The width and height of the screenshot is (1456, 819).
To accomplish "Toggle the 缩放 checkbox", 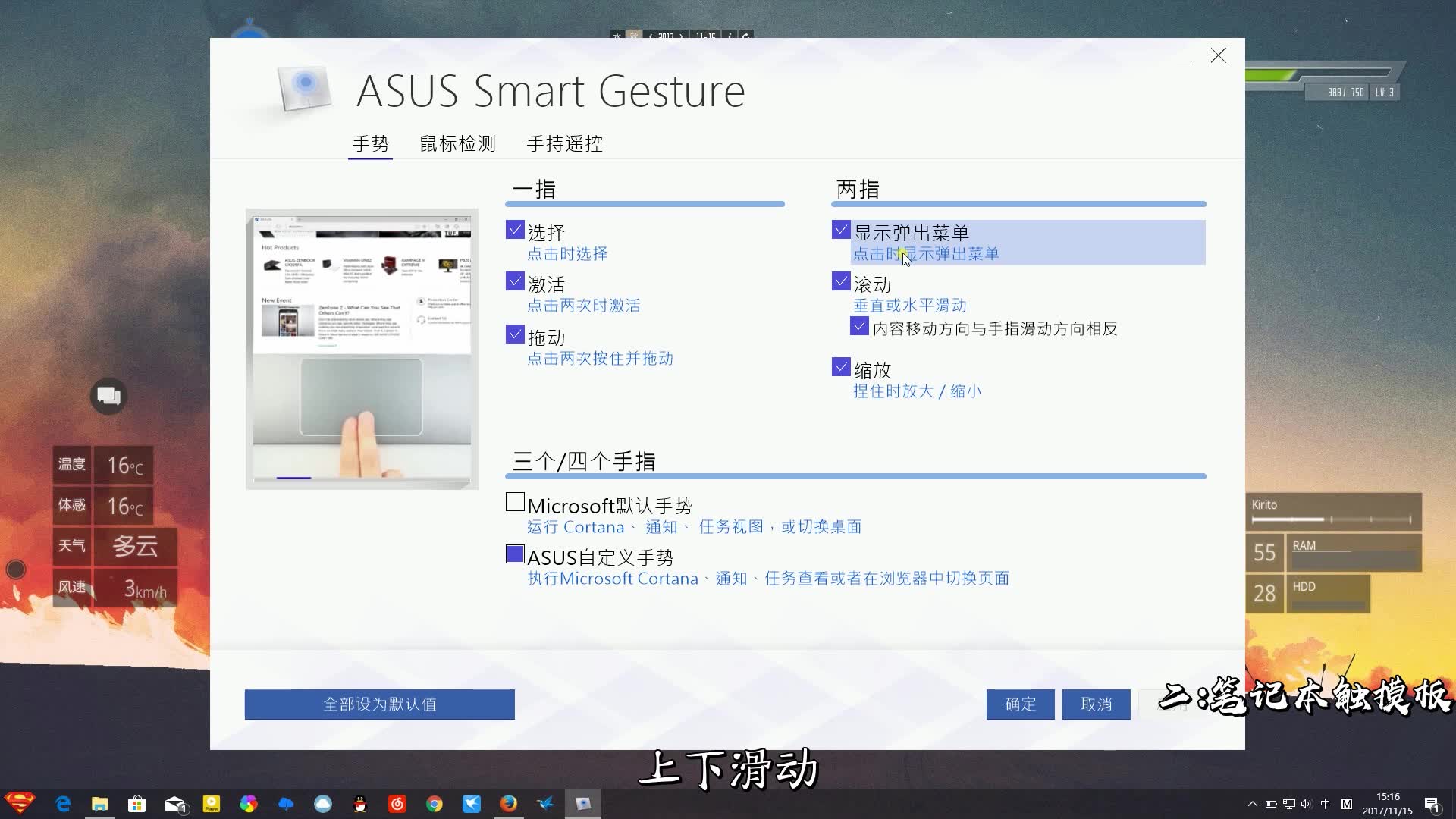I will point(841,367).
